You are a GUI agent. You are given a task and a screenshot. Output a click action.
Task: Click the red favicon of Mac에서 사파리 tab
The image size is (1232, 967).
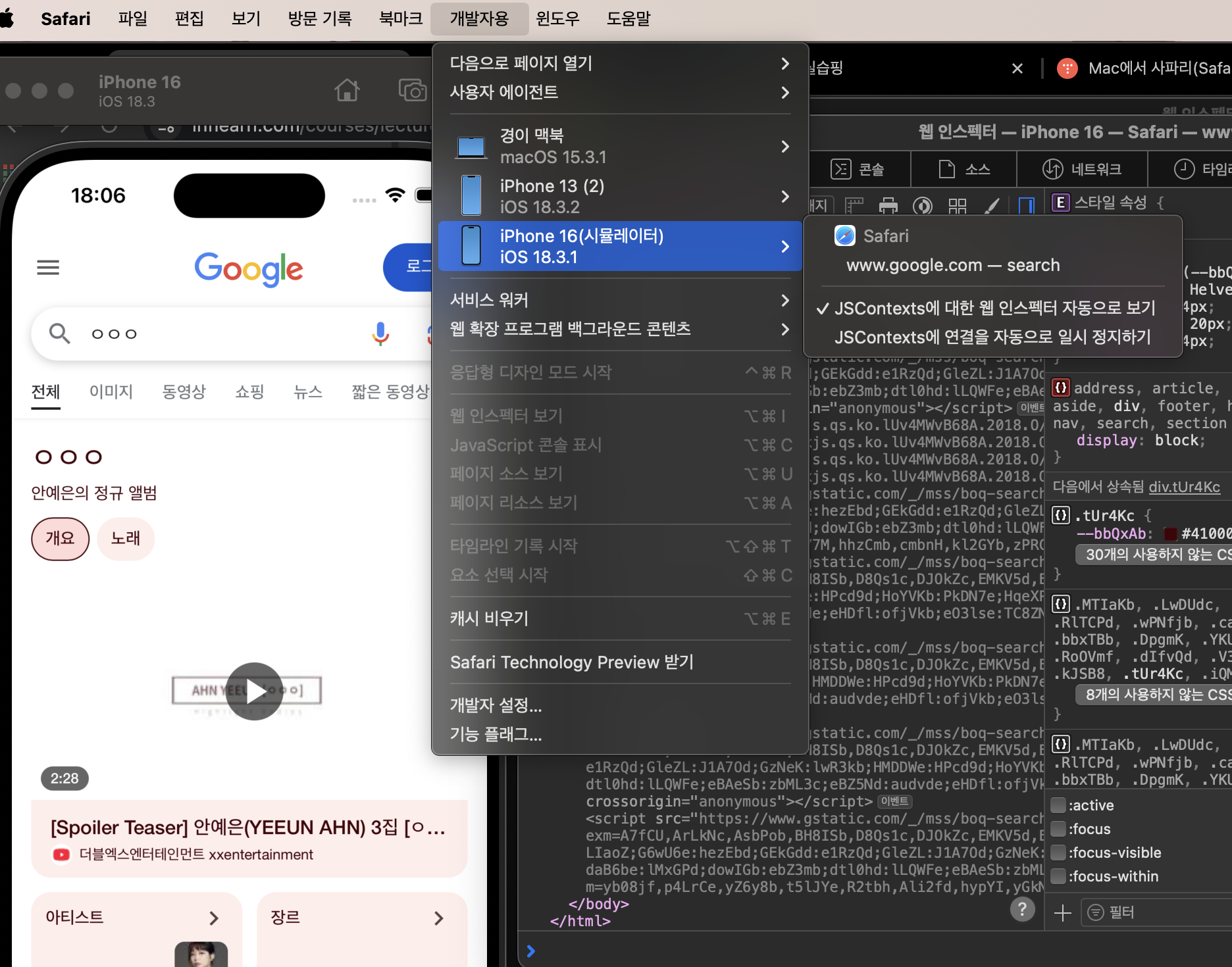[x=1067, y=68]
